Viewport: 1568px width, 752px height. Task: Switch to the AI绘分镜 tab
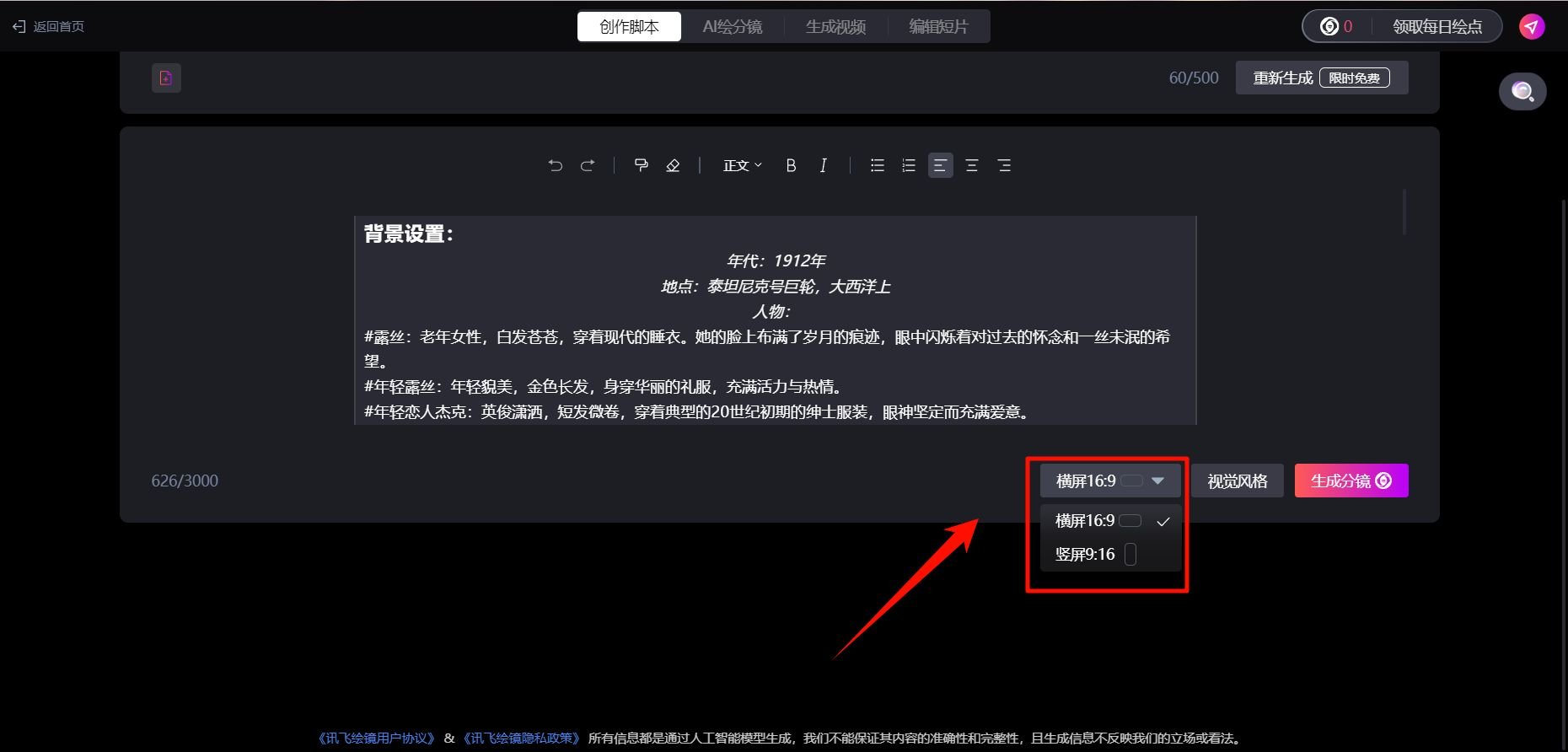733,27
